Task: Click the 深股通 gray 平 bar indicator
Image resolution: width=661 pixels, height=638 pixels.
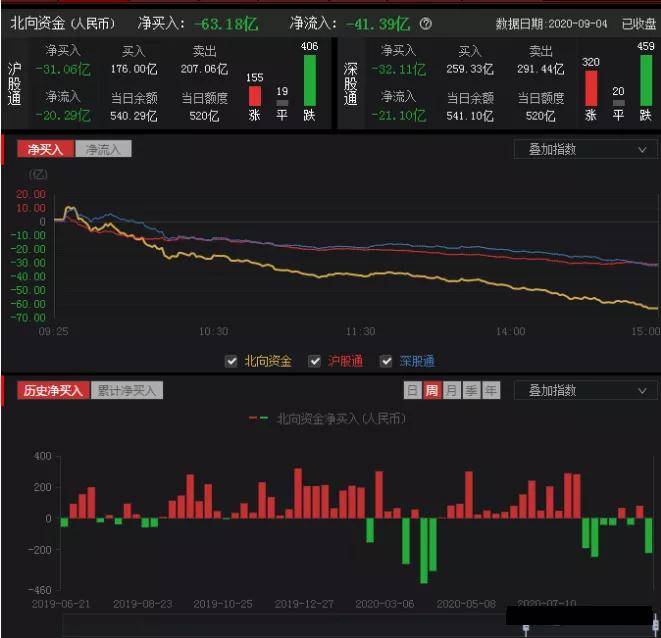Action: click(618, 103)
